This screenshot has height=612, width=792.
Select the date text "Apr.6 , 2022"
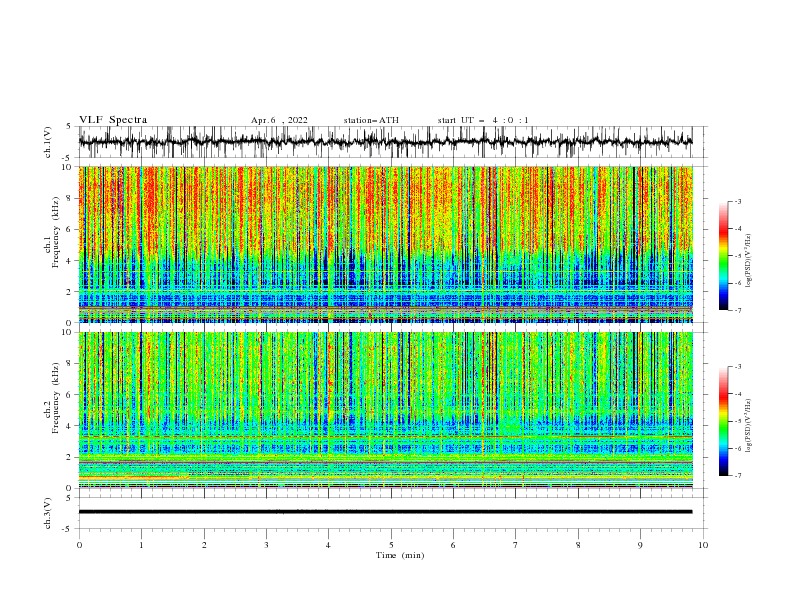pyautogui.click(x=279, y=120)
